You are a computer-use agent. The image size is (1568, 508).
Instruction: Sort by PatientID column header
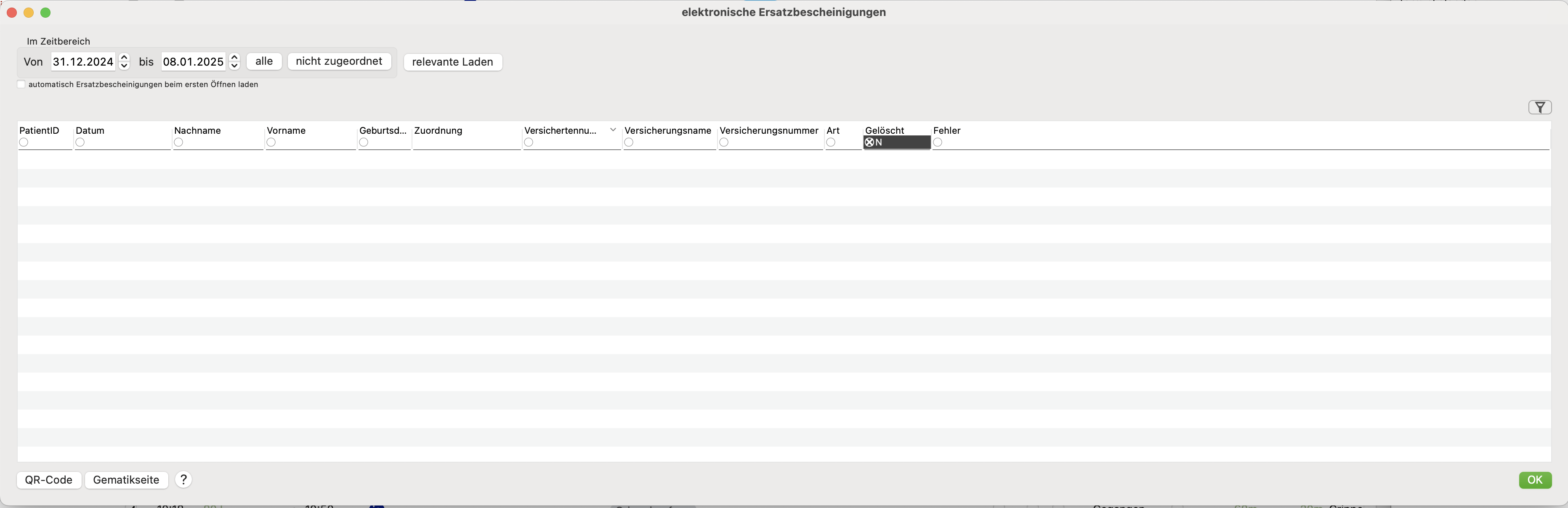40,131
